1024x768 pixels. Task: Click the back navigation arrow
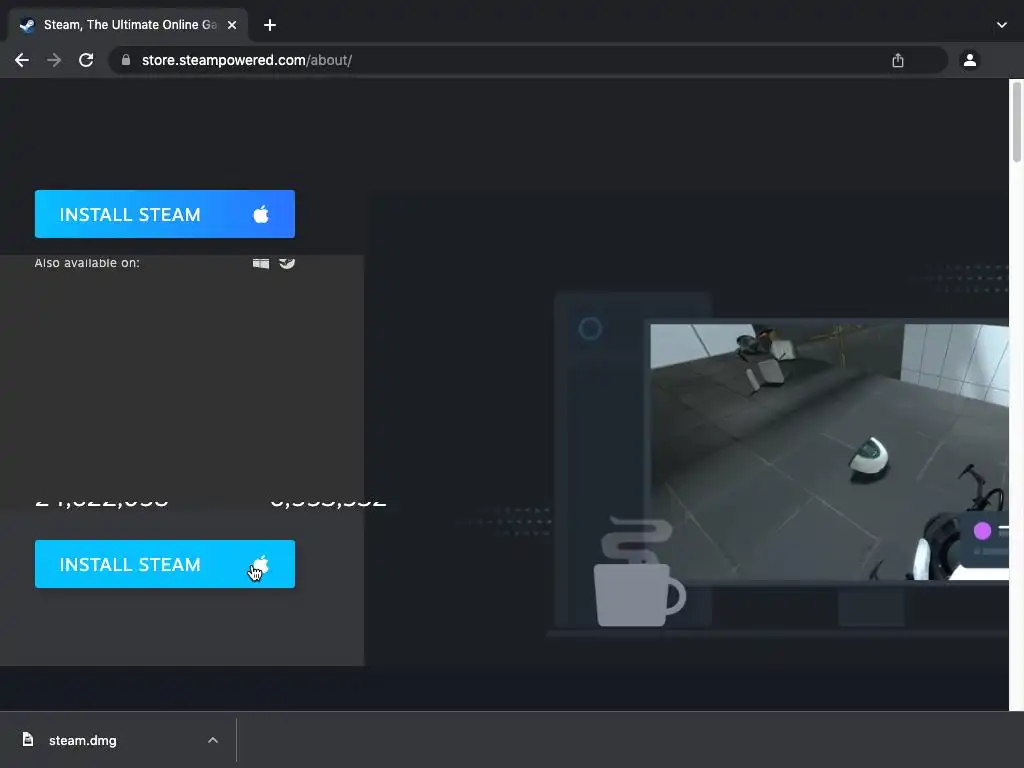point(22,60)
